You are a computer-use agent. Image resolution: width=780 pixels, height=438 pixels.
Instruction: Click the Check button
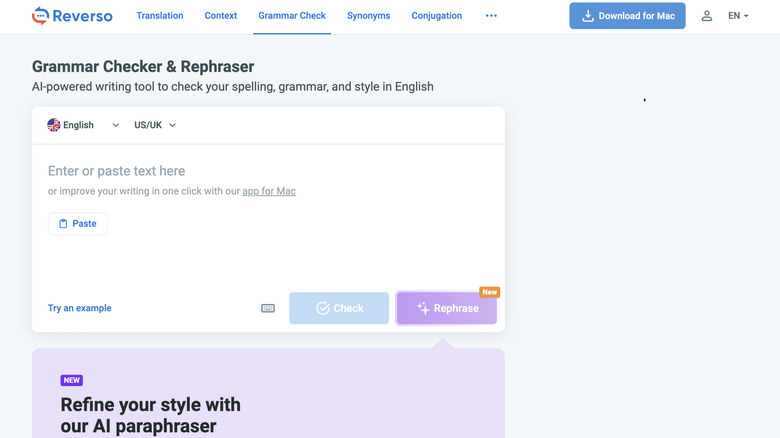click(339, 308)
